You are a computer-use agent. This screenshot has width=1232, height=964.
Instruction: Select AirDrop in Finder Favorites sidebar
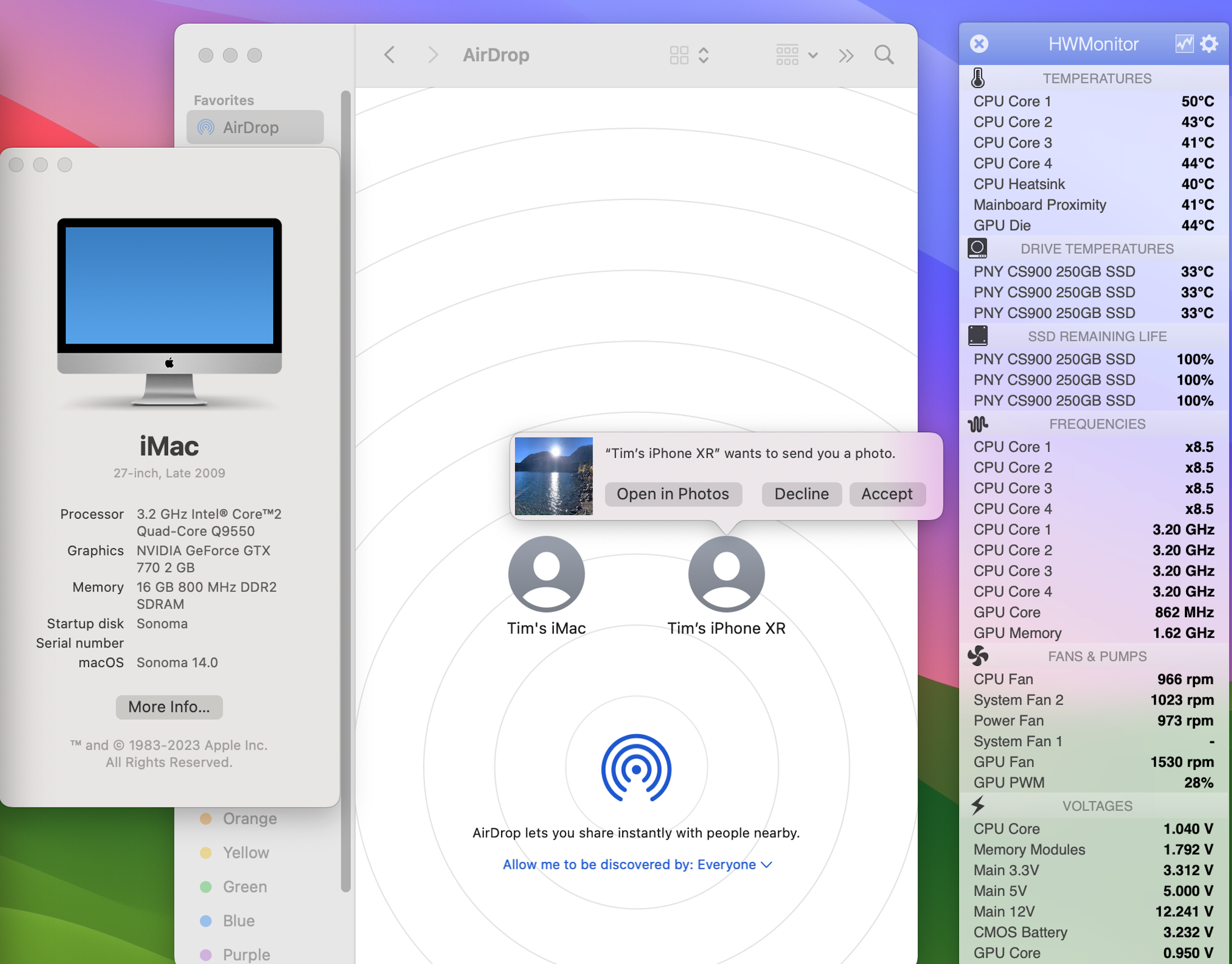(255, 127)
